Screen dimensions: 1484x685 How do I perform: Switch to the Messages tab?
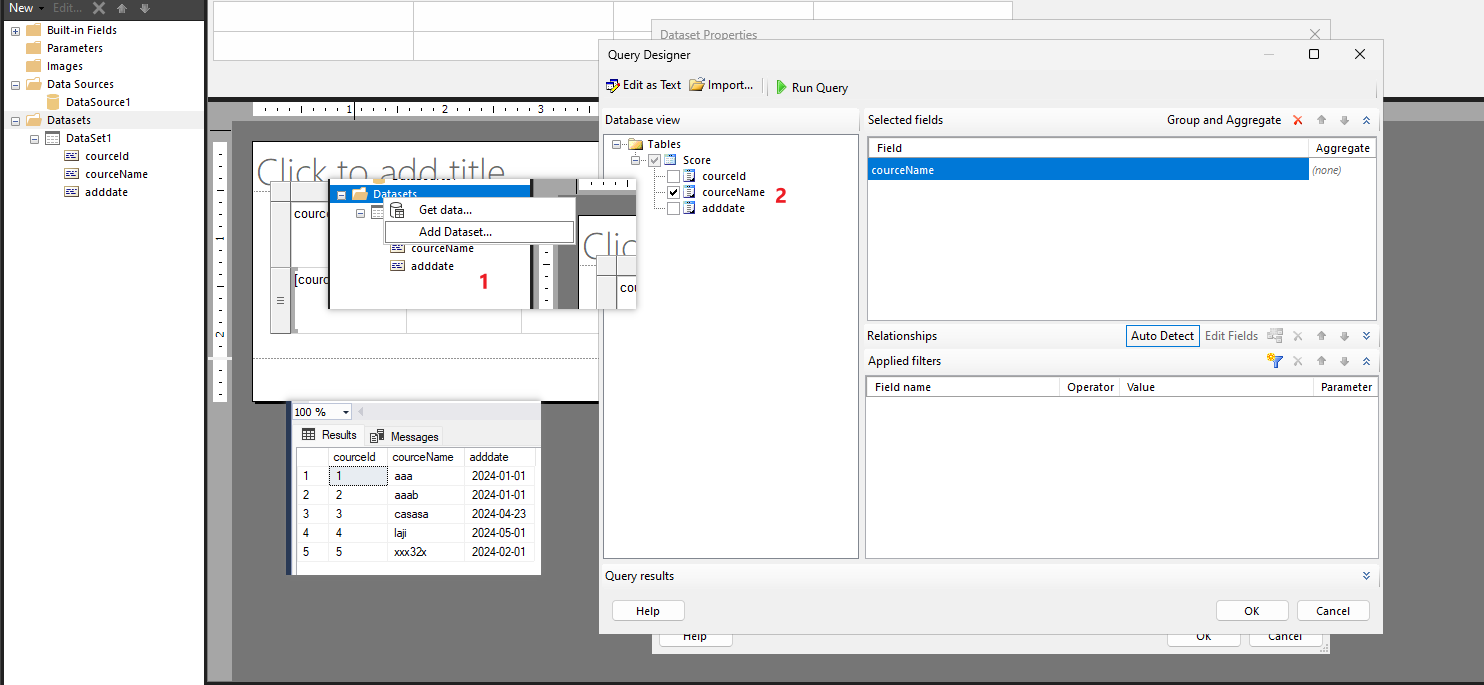(404, 436)
